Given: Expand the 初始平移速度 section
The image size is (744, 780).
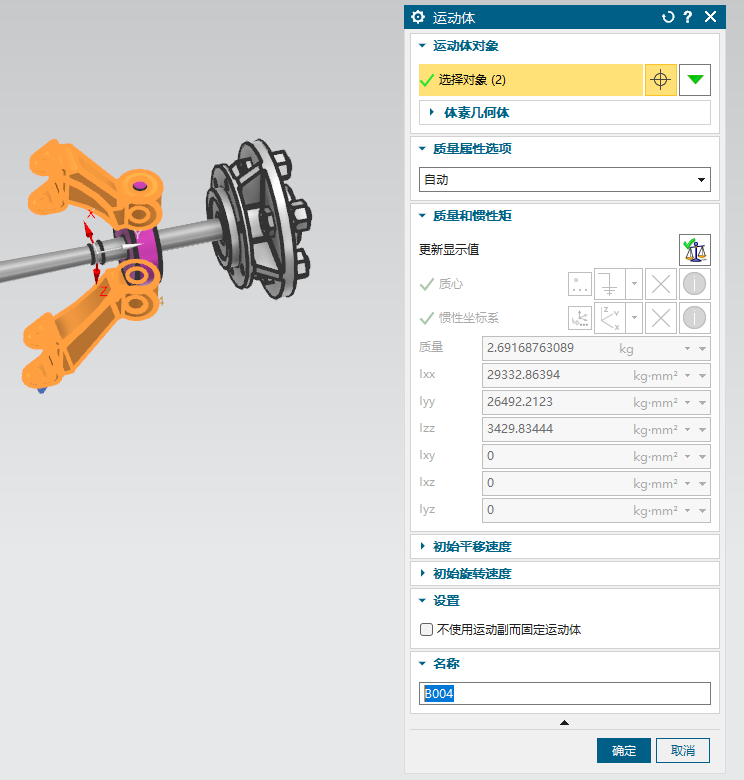Looking at the screenshot, I should [471, 546].
